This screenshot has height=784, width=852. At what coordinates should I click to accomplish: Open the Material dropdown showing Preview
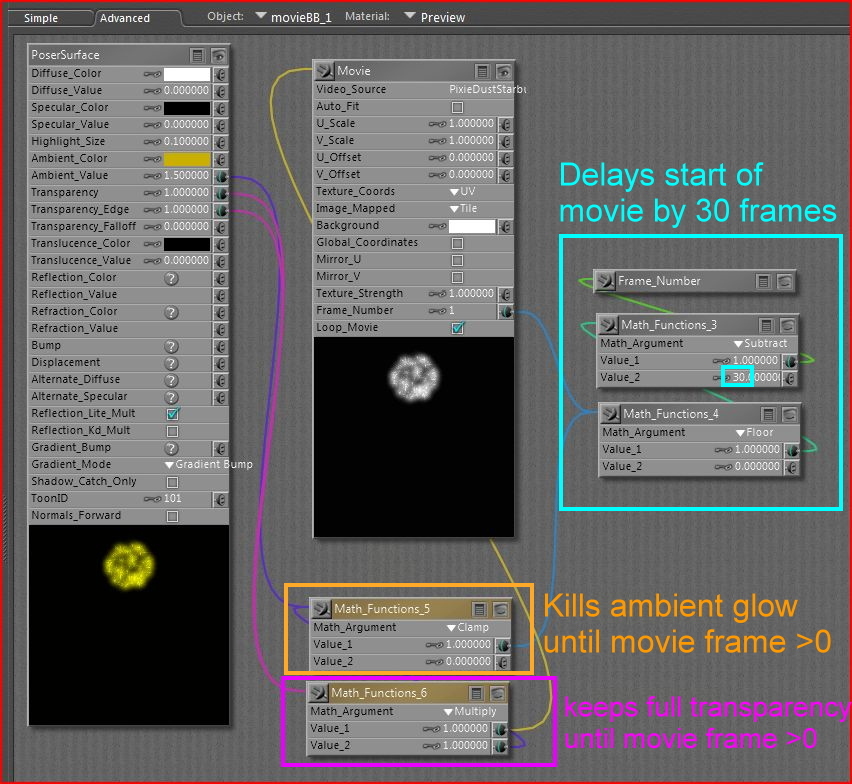click(x=435, y=17)
